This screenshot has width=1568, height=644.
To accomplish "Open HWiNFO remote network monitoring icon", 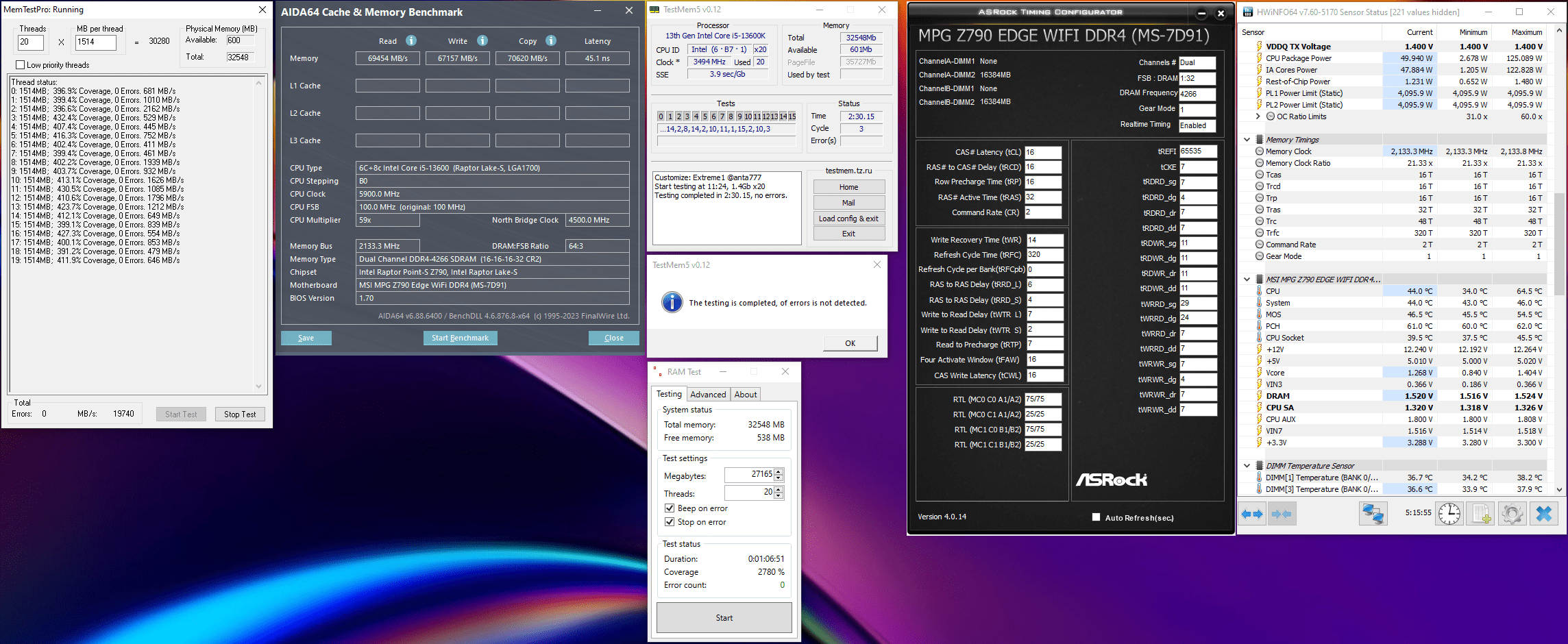I will pyautogui.click(x=1373, y=514).
